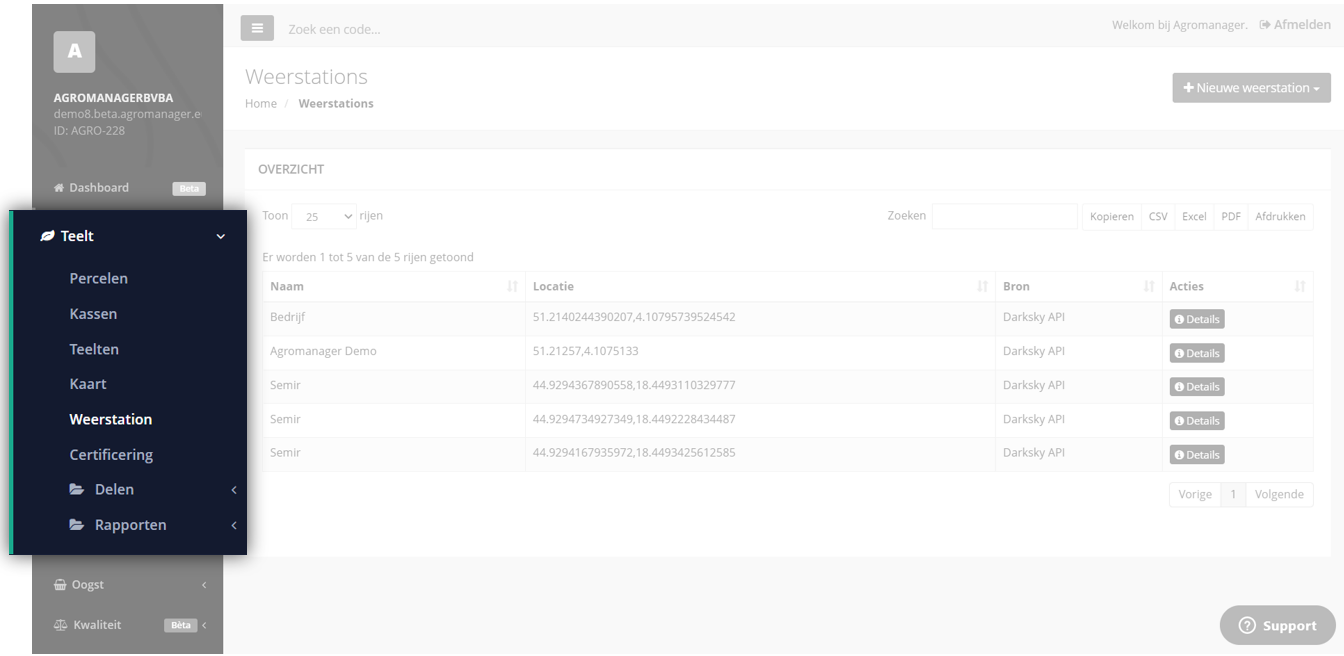Screen dimensions: 1344x656
Task: Collapse the Teelt menu chevron
Action: pos(221,237)
